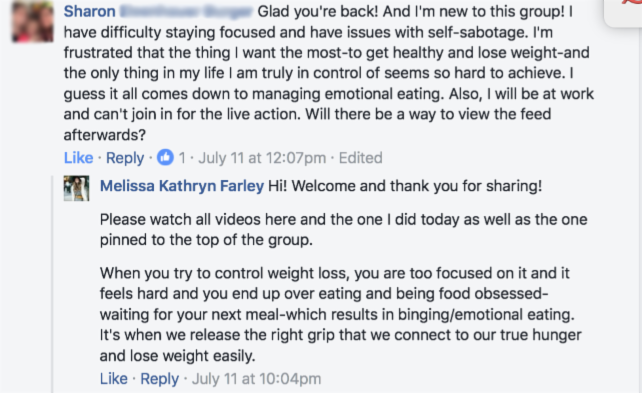Like Melissa Kathryn Farley's reply

pyautogui.click(x=114, y=379)
